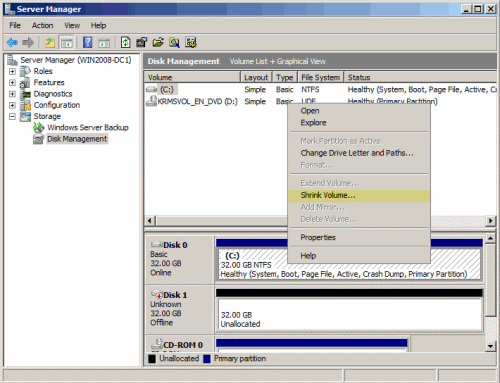Image resolution: width=500 pixels, height=383 pixels.
Task: Click the blue Primary partition legend swatch
Action: pyautogui.click(x=207, y=359)
